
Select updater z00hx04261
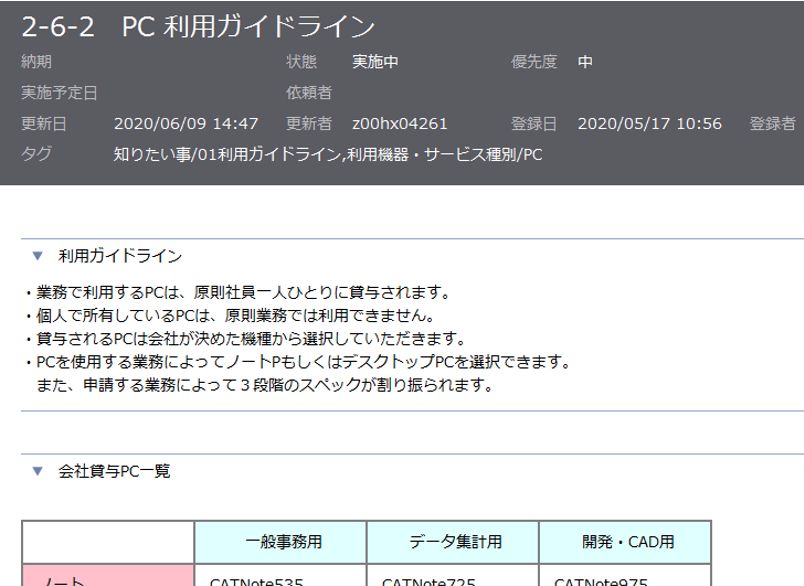coord(402,124)
